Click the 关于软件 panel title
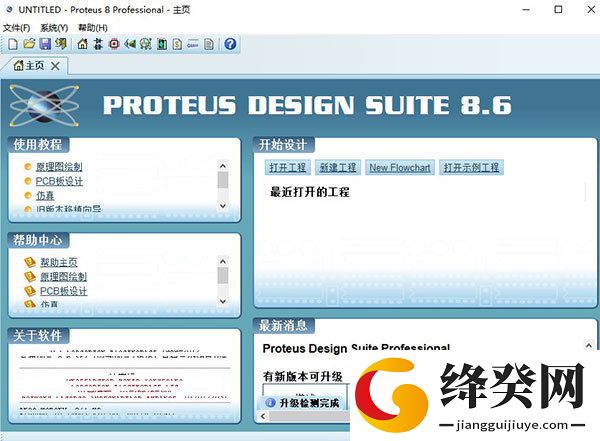Image resolution: width=600 pixels, height=441 pixels. [x=38, y=336]
